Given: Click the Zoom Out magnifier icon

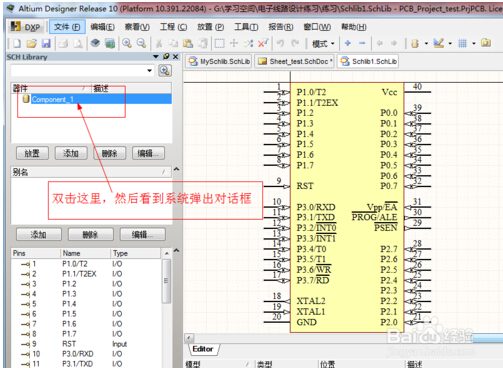Looking at the screenshot, I should coord(141,43).
